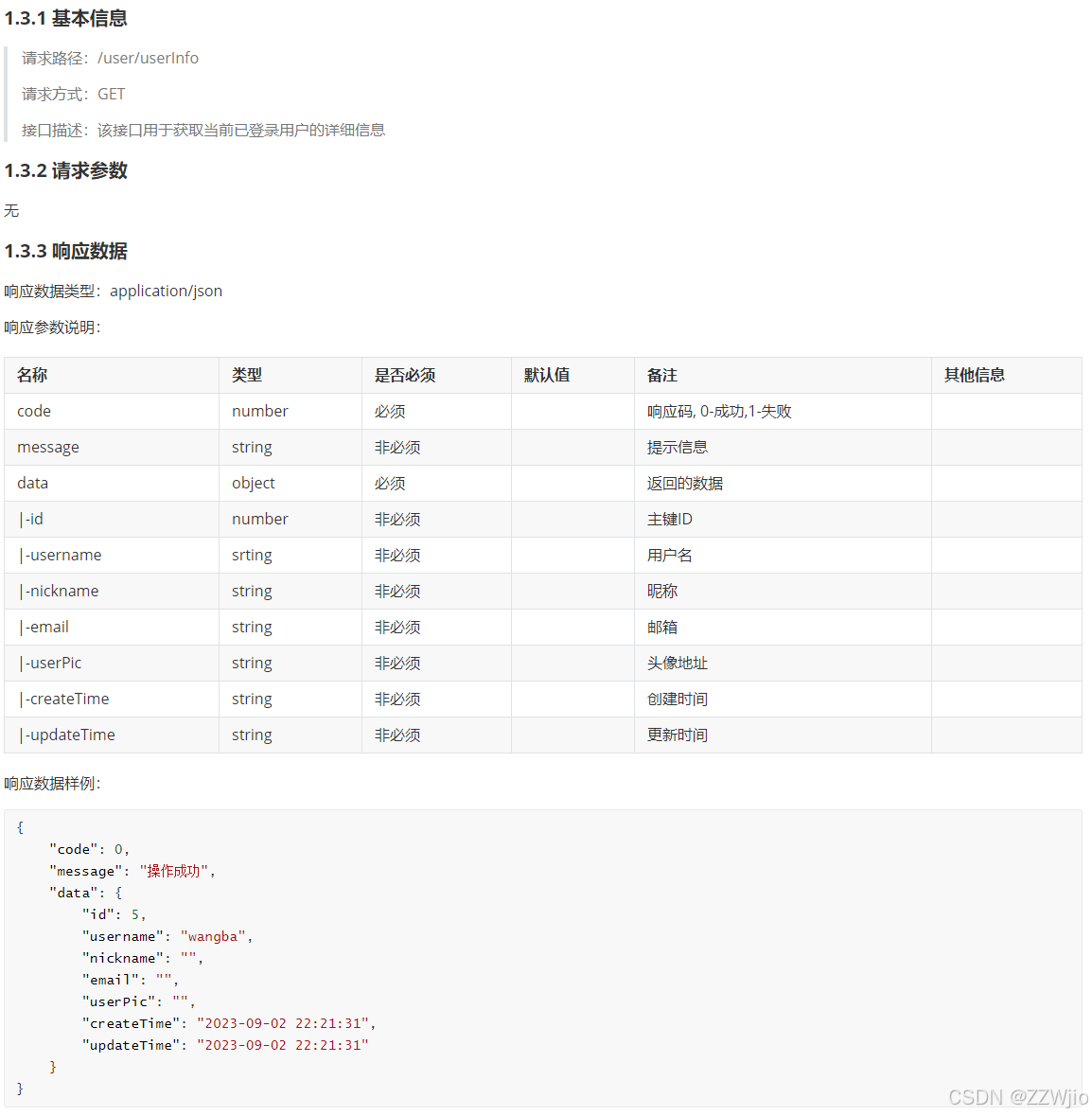This screenshot has width=1092, height=1116.
Task: Click the heading "1.3.1 基本信息"
Action: tap(66, 18)
